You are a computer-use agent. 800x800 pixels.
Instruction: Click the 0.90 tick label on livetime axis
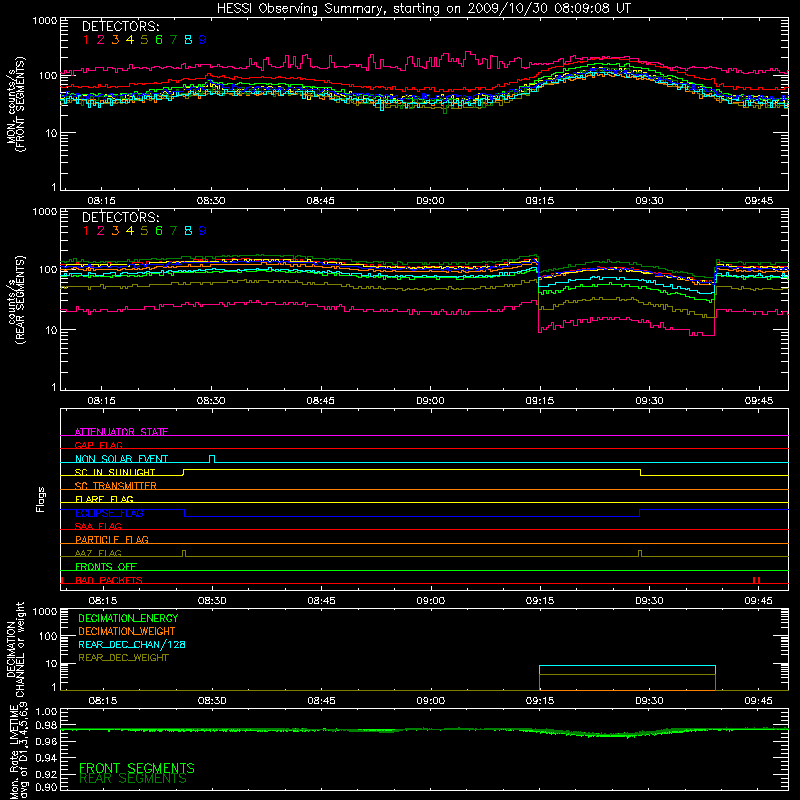pos(46,787)
